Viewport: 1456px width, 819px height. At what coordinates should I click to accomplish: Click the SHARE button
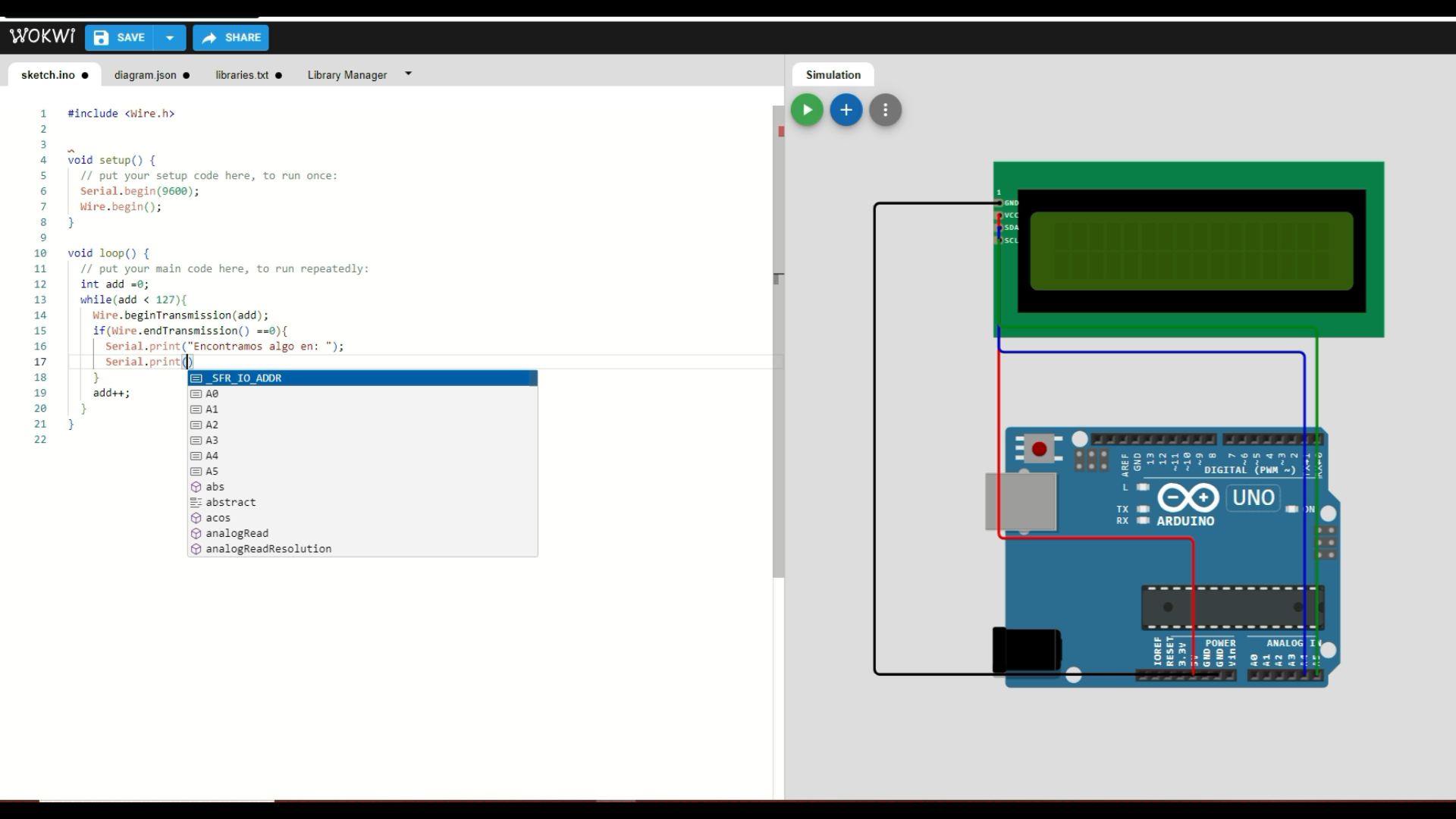[231, 37]
